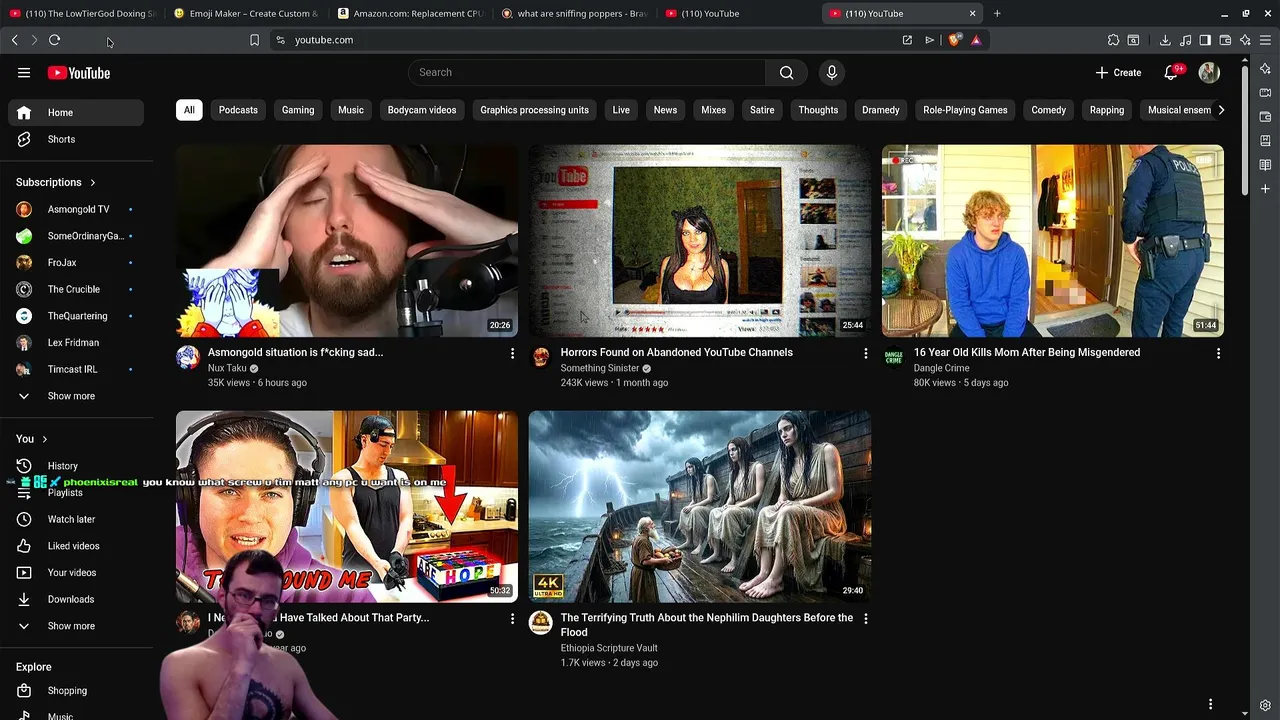Click the Nux Taku channel avatar
Viewport: 1280px width, 720px height.
(x=188, y=358)
